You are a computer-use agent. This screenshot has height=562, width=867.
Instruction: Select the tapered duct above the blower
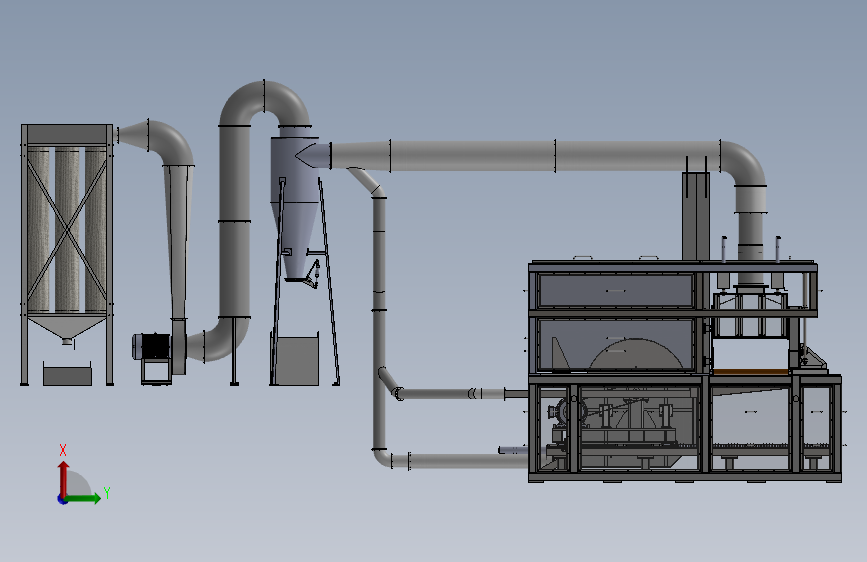point(178,241)
